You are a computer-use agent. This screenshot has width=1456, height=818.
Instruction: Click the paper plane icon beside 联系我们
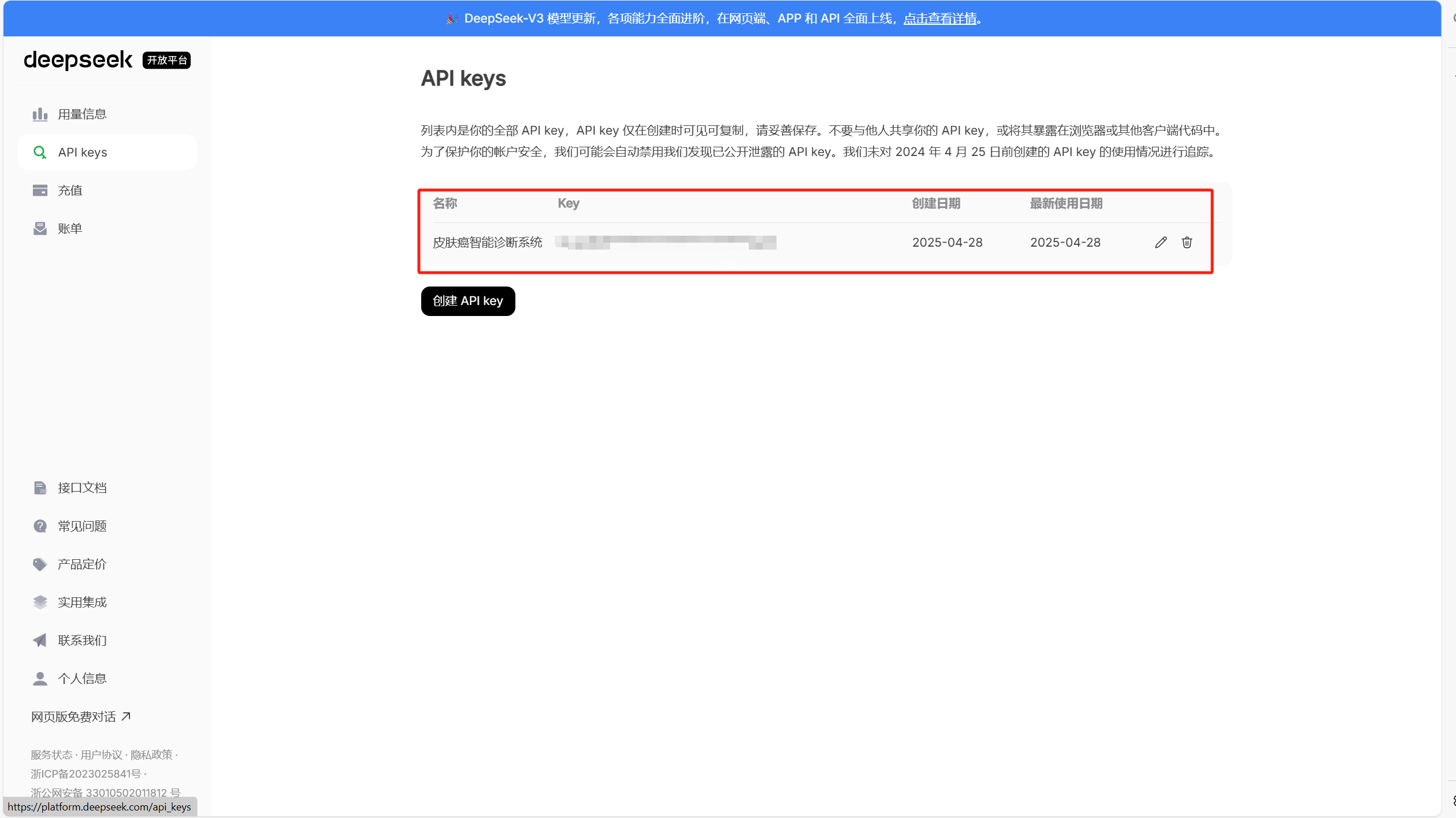coord(40,641)
